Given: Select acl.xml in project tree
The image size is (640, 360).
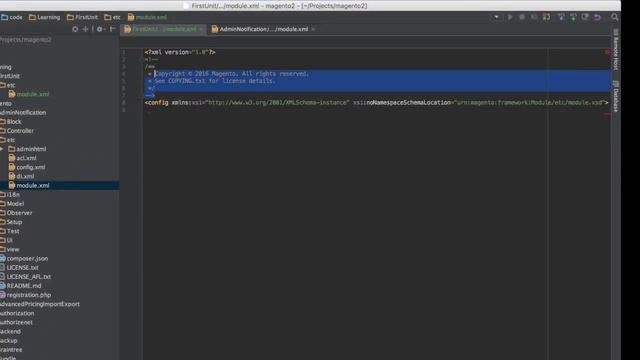Looking at the screenshot, I should pyautogui.click(x=22, y=158).
